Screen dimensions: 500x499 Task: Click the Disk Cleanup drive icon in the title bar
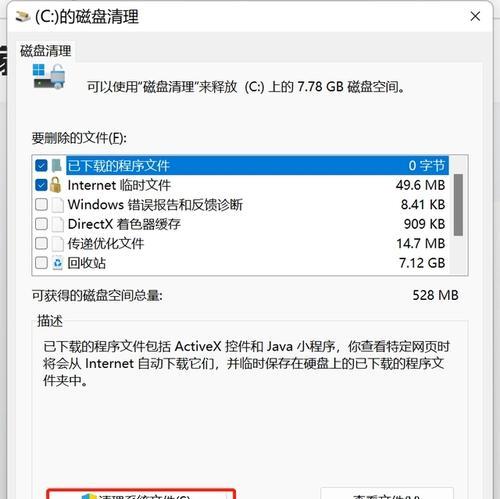23,16
